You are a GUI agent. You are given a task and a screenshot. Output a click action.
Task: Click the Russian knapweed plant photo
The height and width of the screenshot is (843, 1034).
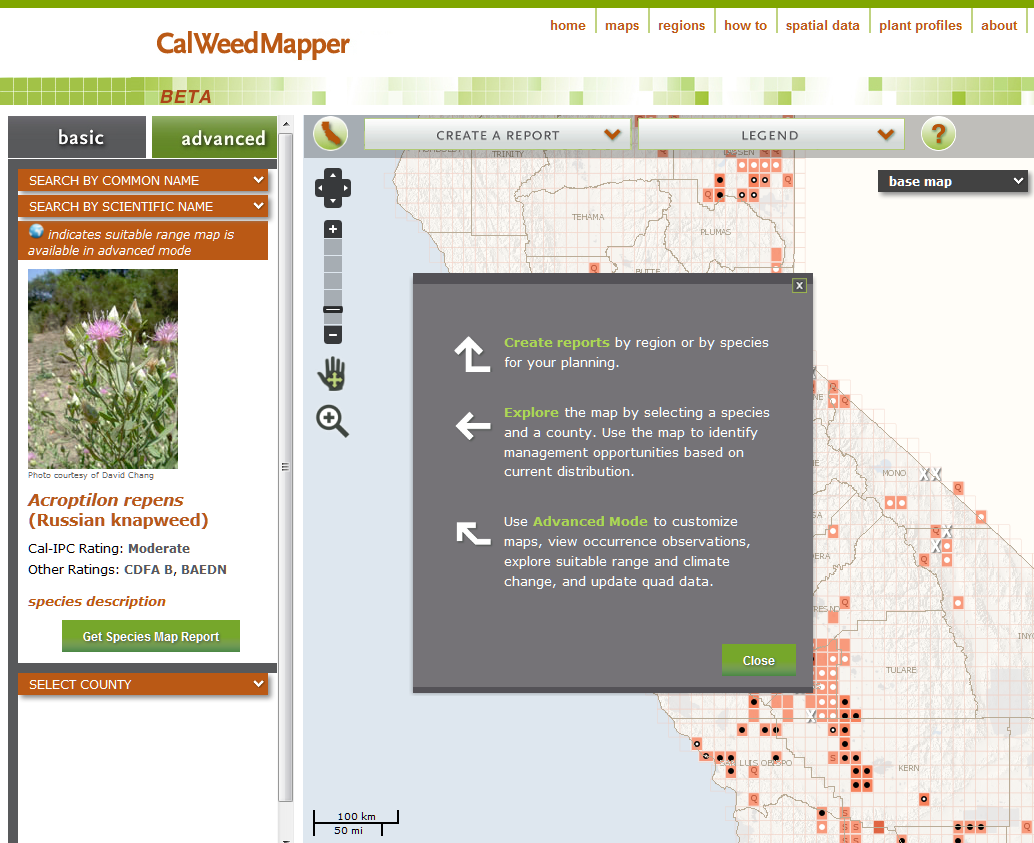pyautogui.click(x=103, y=368)
